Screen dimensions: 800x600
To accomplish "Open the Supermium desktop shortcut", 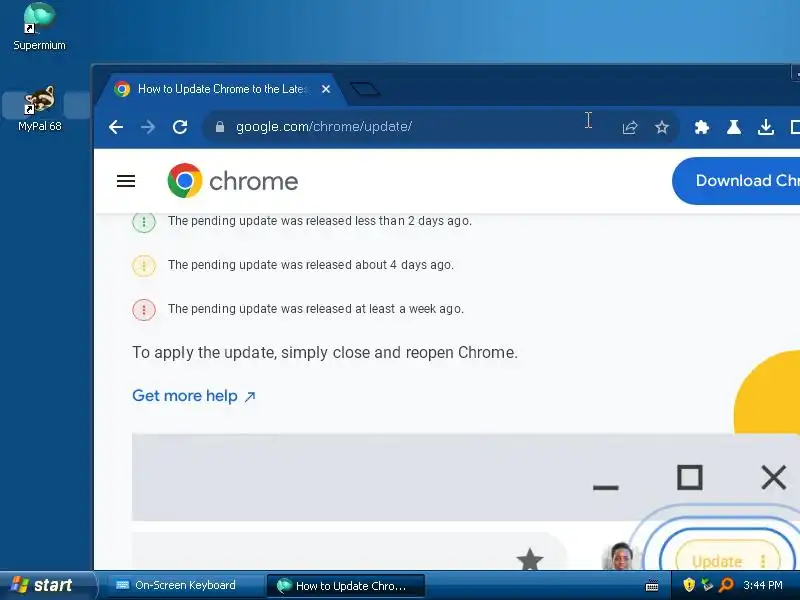I will coord(39,27).
